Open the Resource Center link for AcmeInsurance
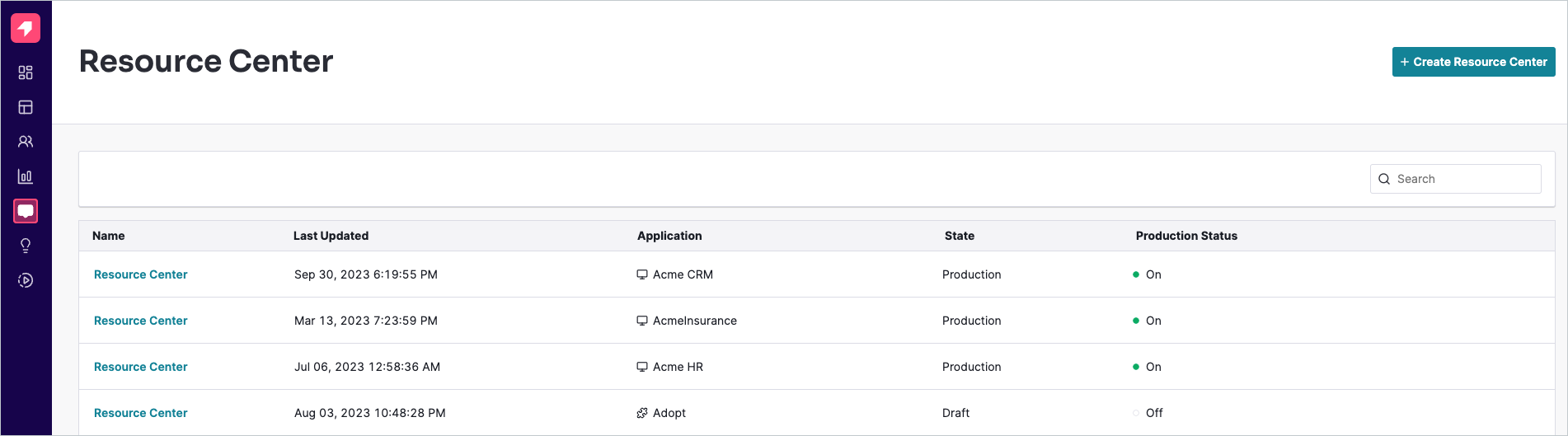This screenshot has height=436, width=1568. [x=140, y=321]
